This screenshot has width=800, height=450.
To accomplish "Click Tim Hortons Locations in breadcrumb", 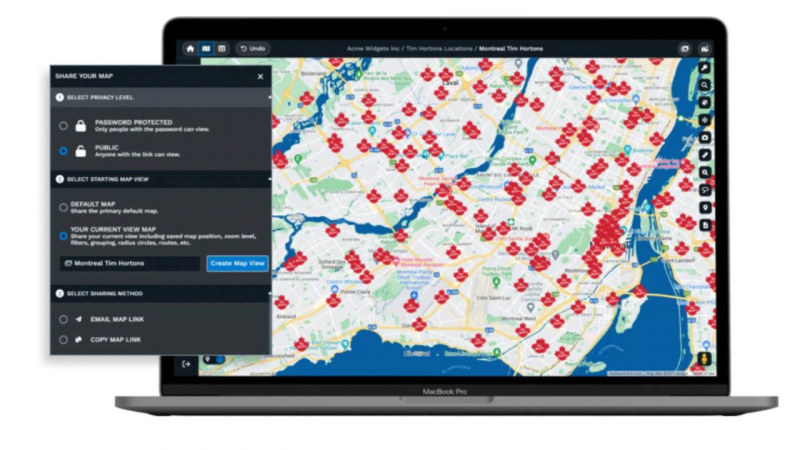I will point(439,48).
